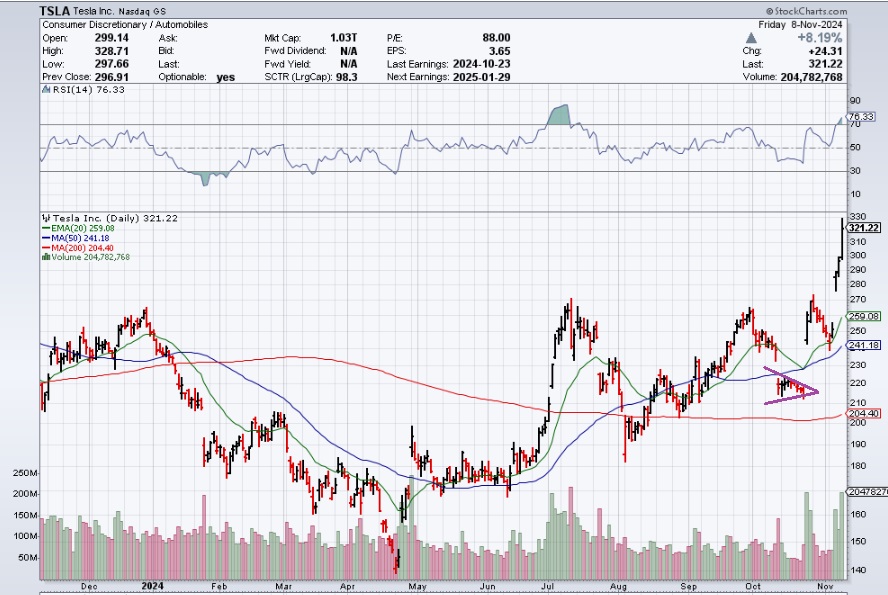Click the green Volume bars legend icon
The image size is (888, 595).
tap(44, 257)
